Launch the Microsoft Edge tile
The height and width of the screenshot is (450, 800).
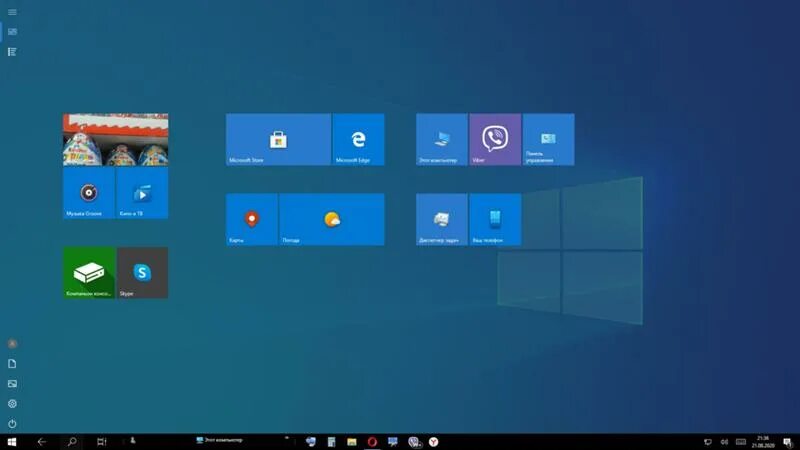(358, 139)
